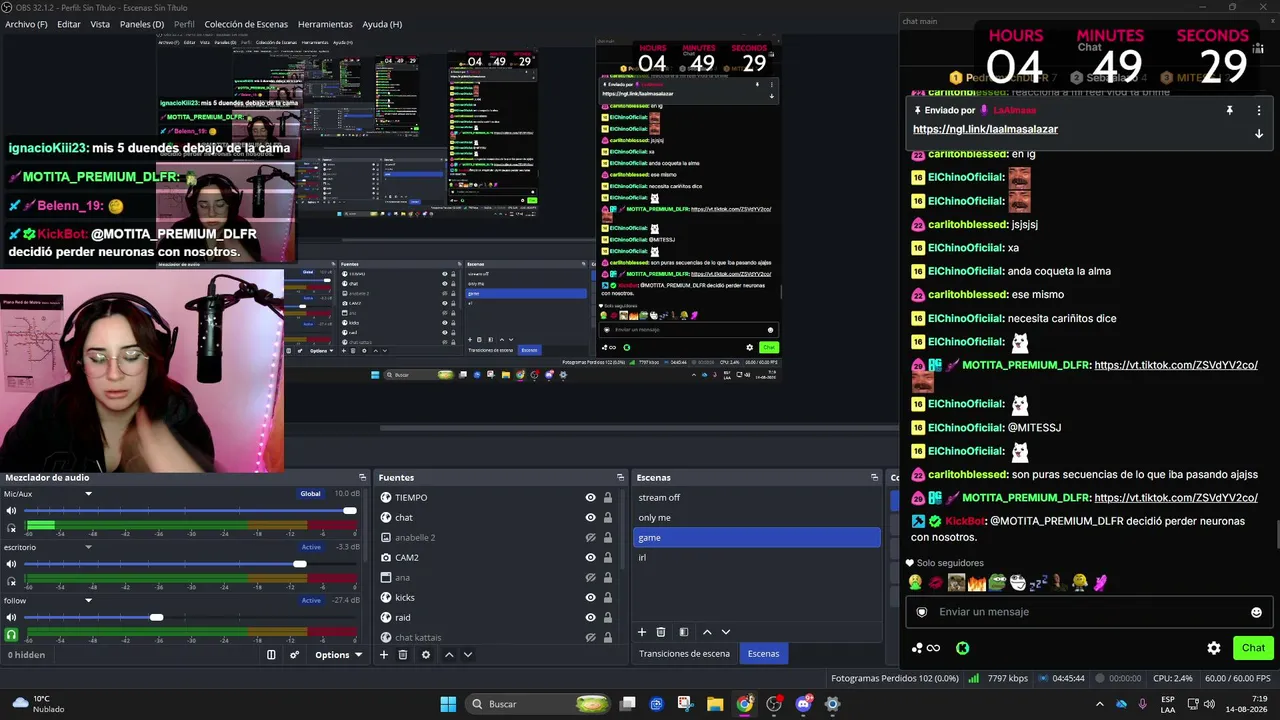
Task: Hide the kicks source
Action: [x=590, y=598]
